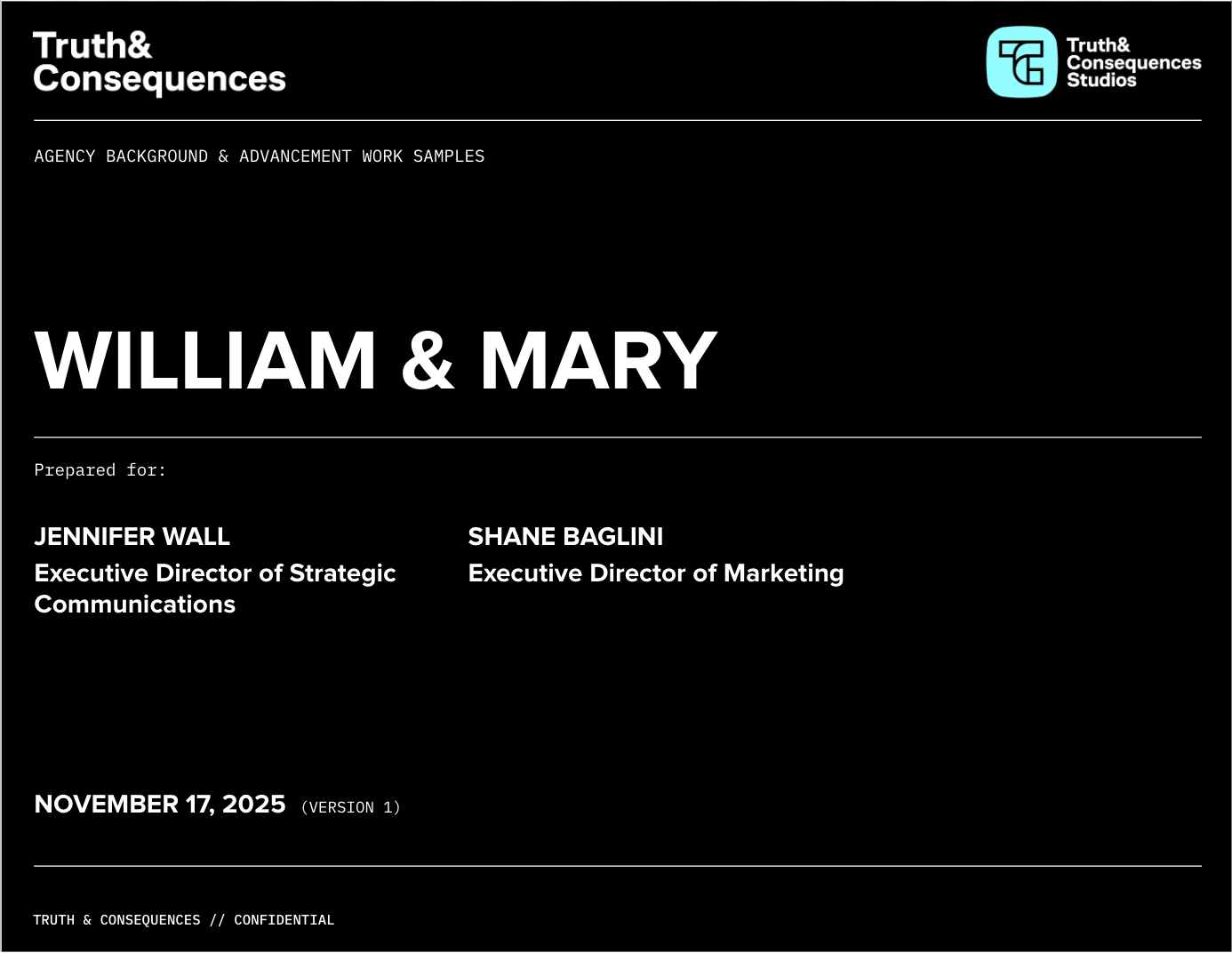1232x953 pixels.
Task: Click the Truth& Consequences Studios text
Action: coord(1132,62)
